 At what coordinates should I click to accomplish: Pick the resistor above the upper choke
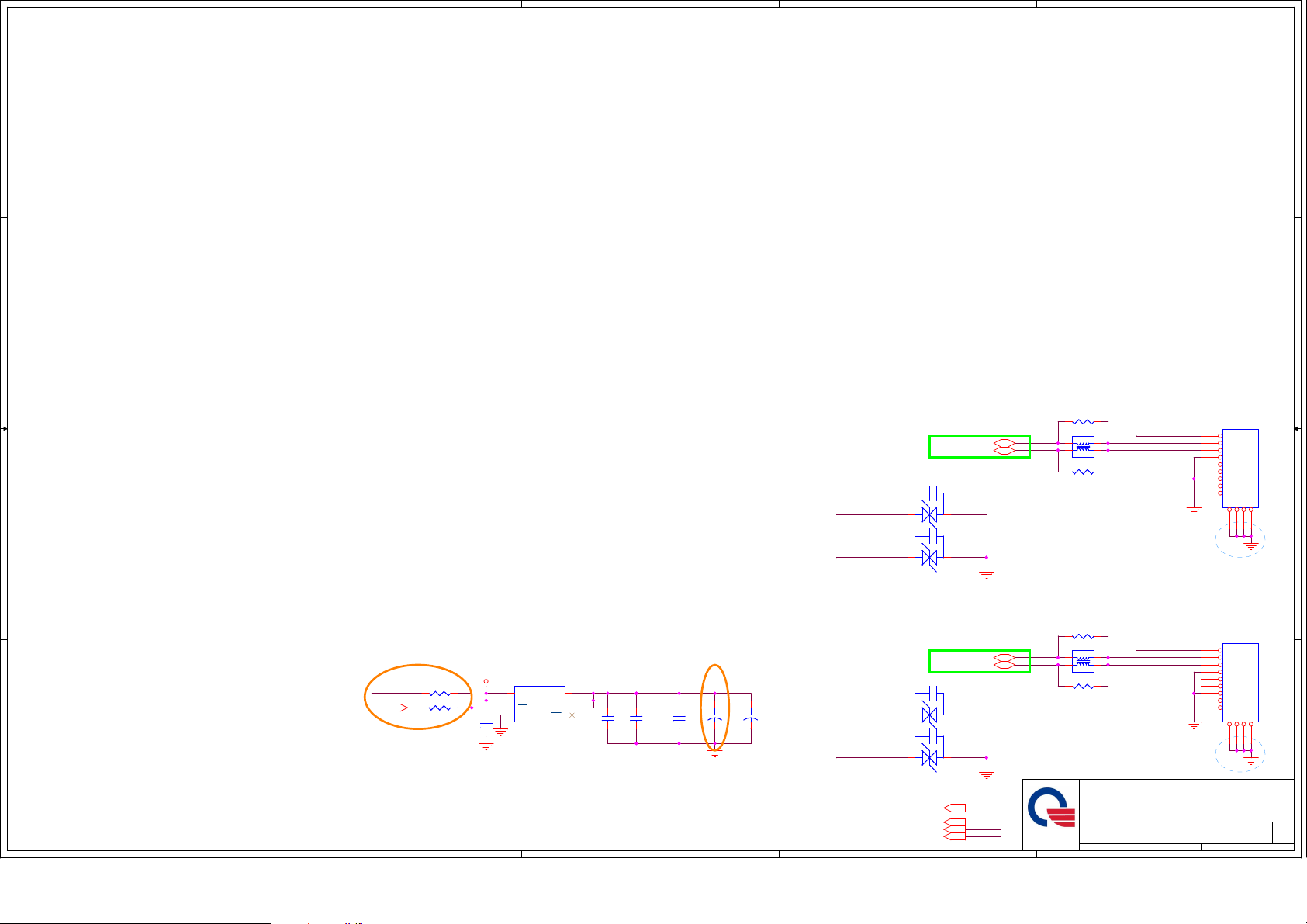pos(1083,422)
